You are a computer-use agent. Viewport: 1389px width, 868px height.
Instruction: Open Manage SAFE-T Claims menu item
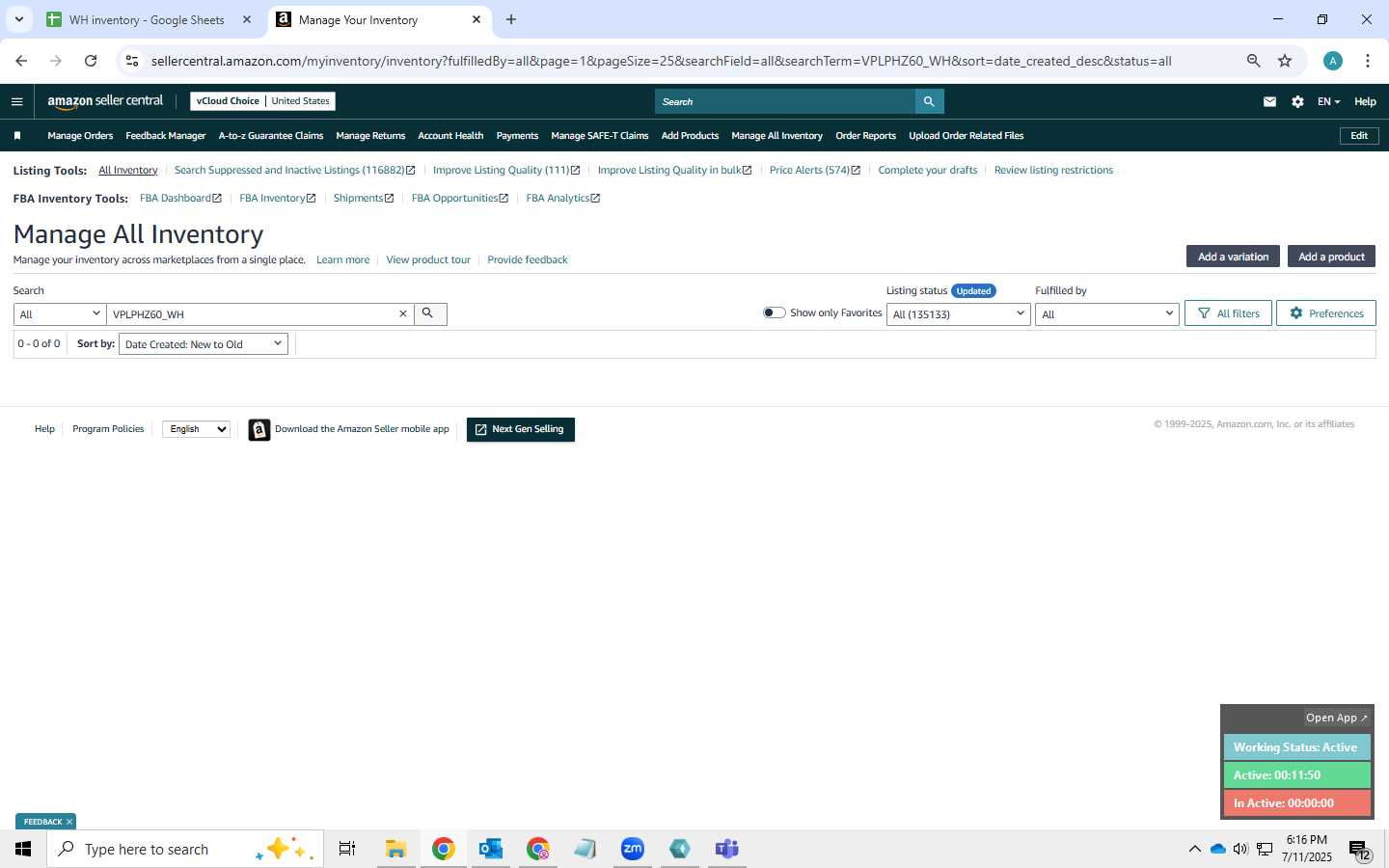click(x=600, y=136)
